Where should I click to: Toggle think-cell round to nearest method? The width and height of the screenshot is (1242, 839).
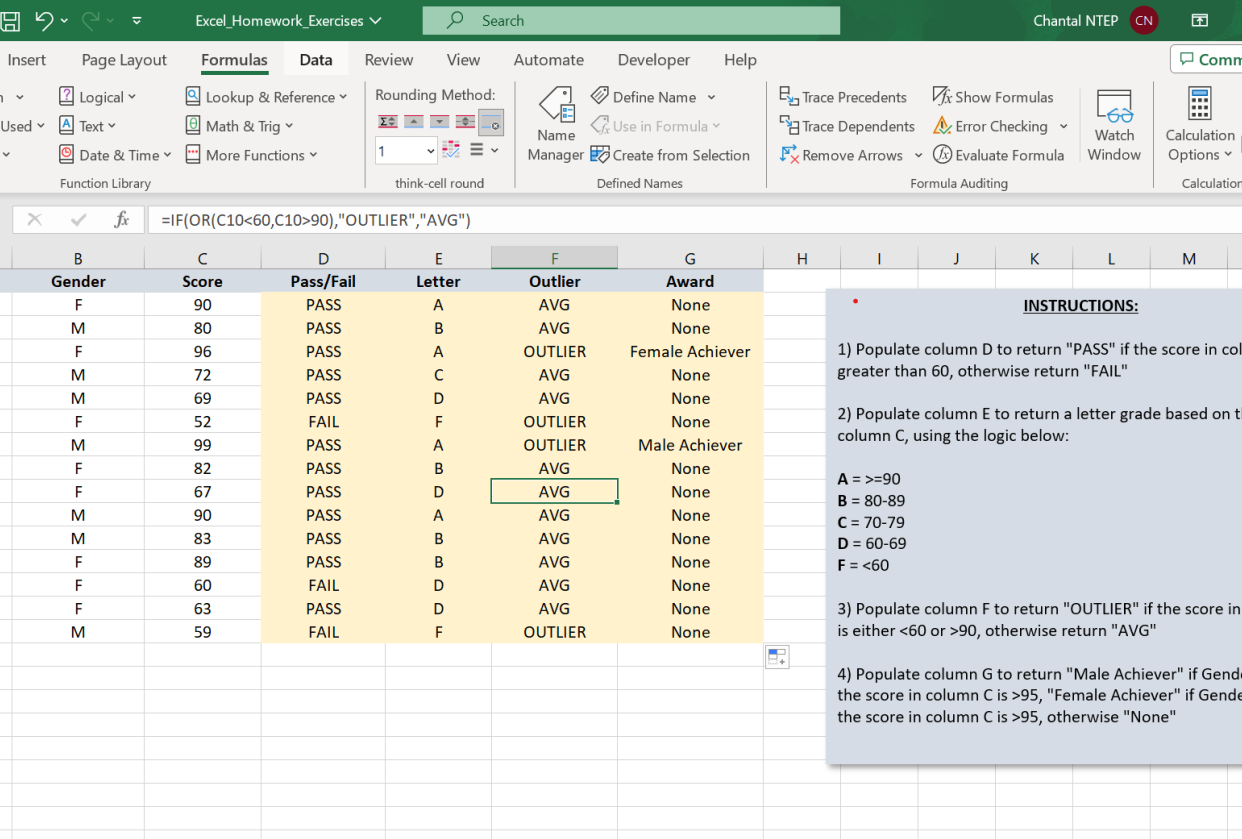[465, 122]
